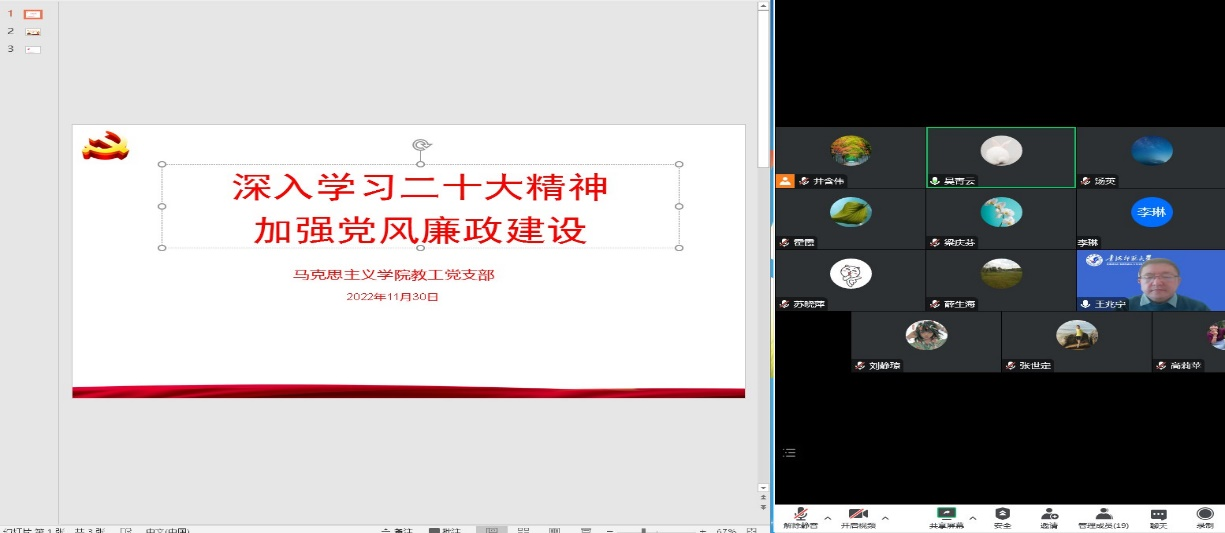1225x533 pixels.
Task: Expand audio options arrow beside mute button
Action: [827, 518]
